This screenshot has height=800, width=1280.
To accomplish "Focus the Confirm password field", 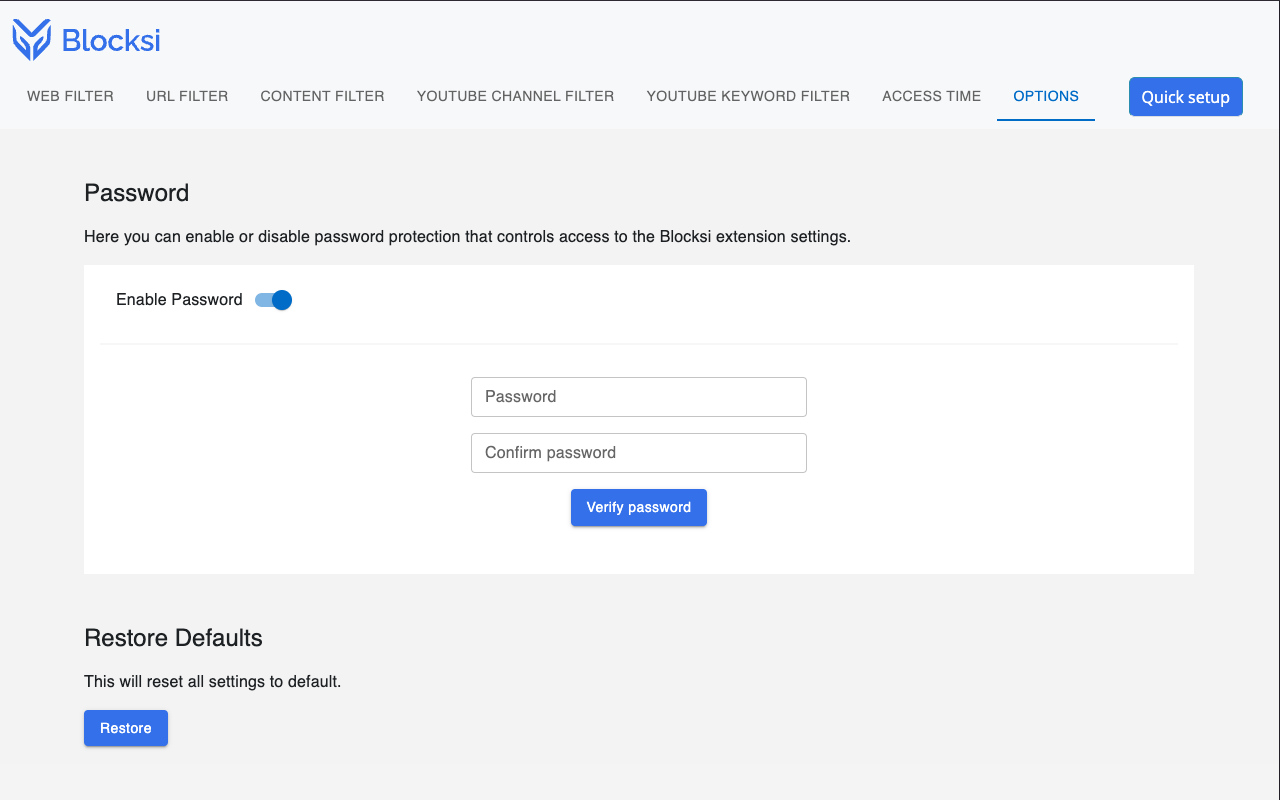I will tap(639, 453).
